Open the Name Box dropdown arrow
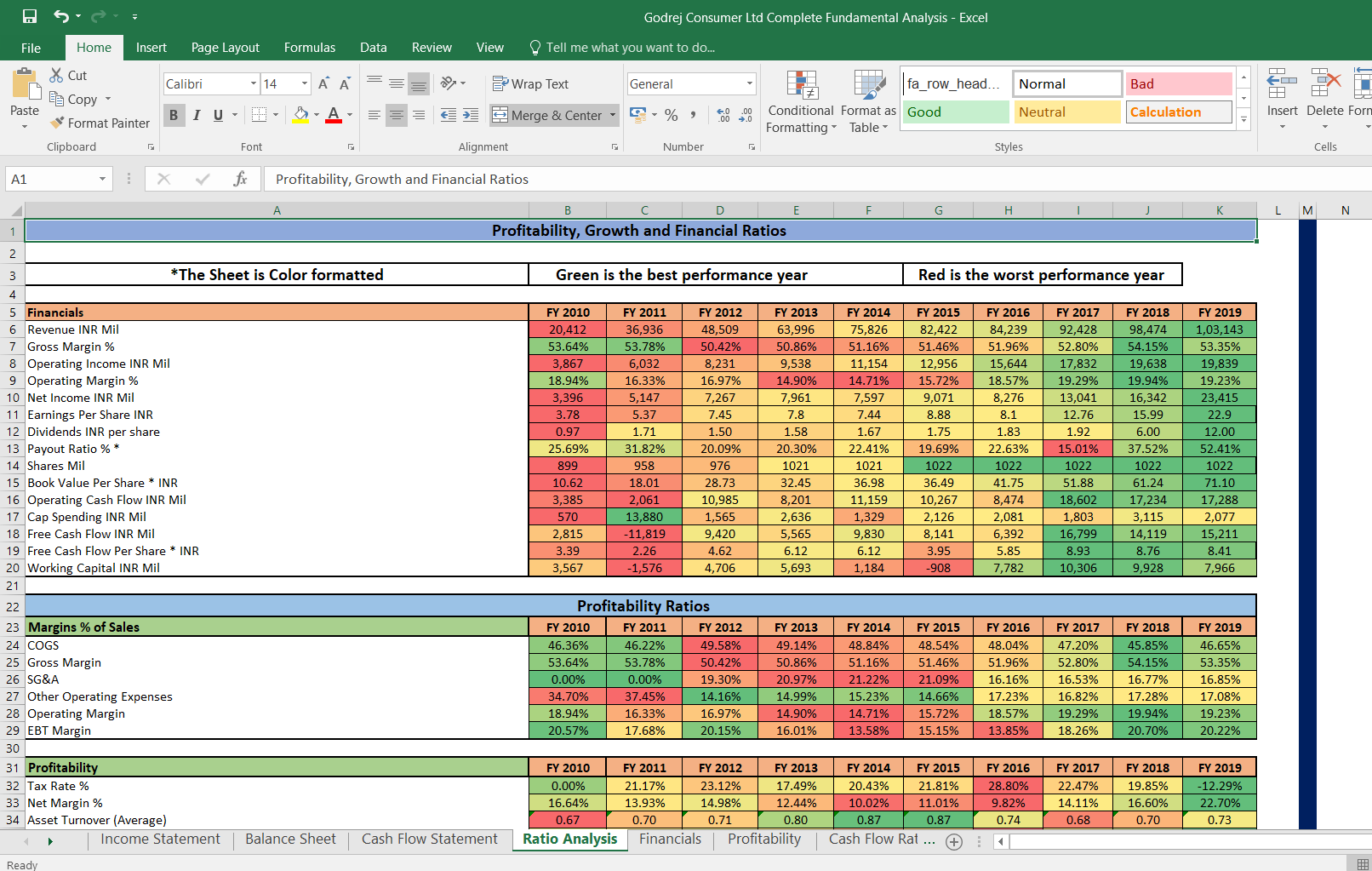Viewport: 1372px width, 871px height. (102, 179)
